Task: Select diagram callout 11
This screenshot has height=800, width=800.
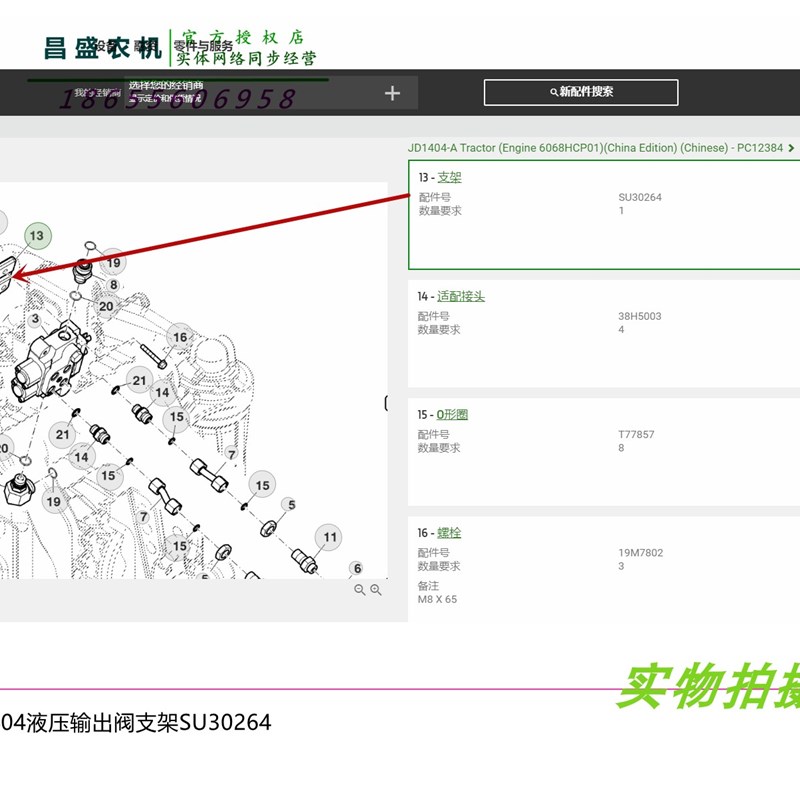Action: pos(329,537)
